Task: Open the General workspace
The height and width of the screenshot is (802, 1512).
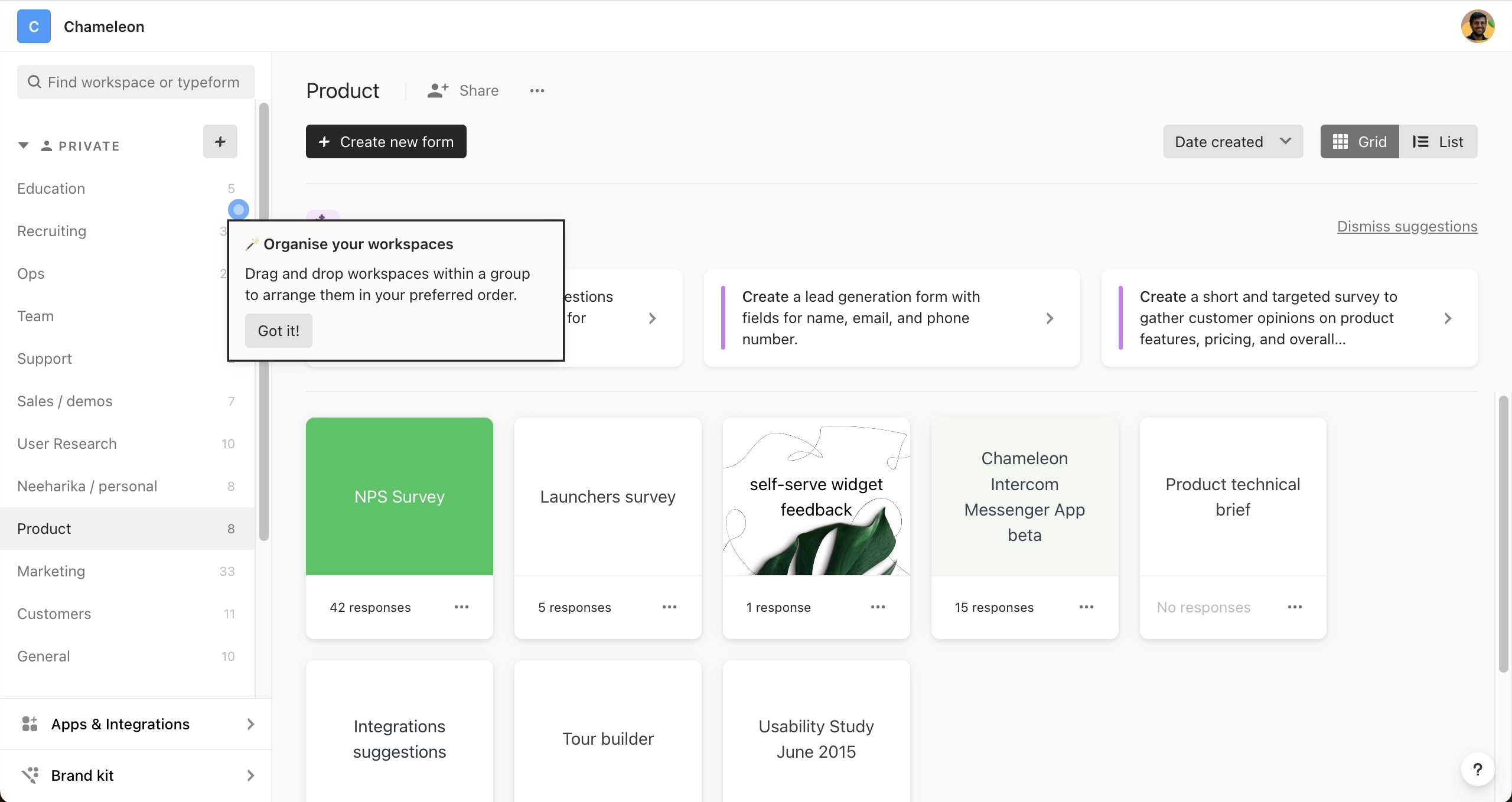Action: tap(127, 656)
